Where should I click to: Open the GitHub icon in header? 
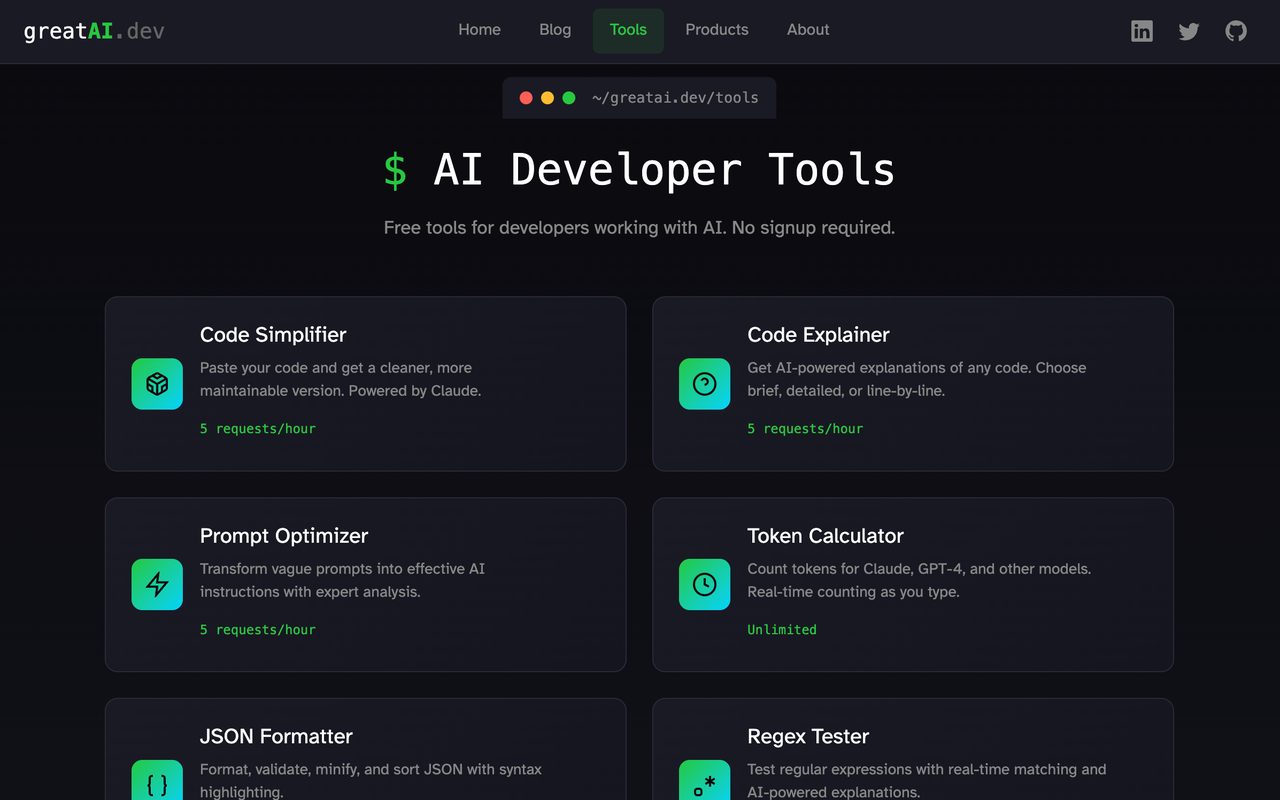pos(1236,31)
